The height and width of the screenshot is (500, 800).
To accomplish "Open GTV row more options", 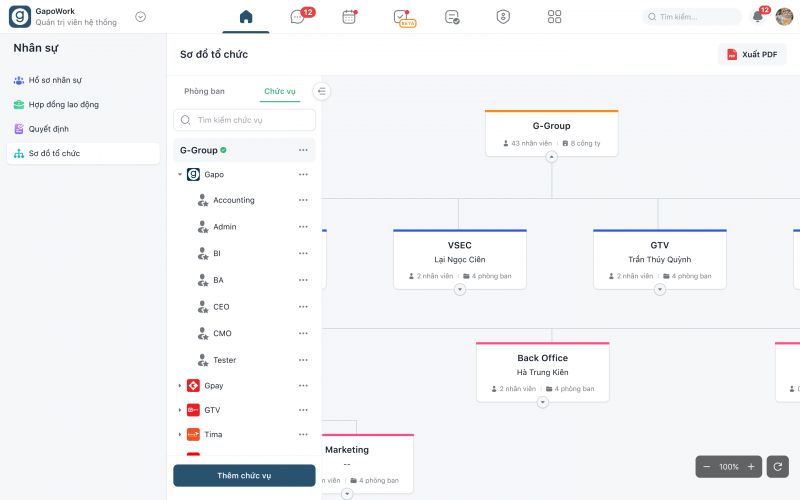I will point(303,410).
